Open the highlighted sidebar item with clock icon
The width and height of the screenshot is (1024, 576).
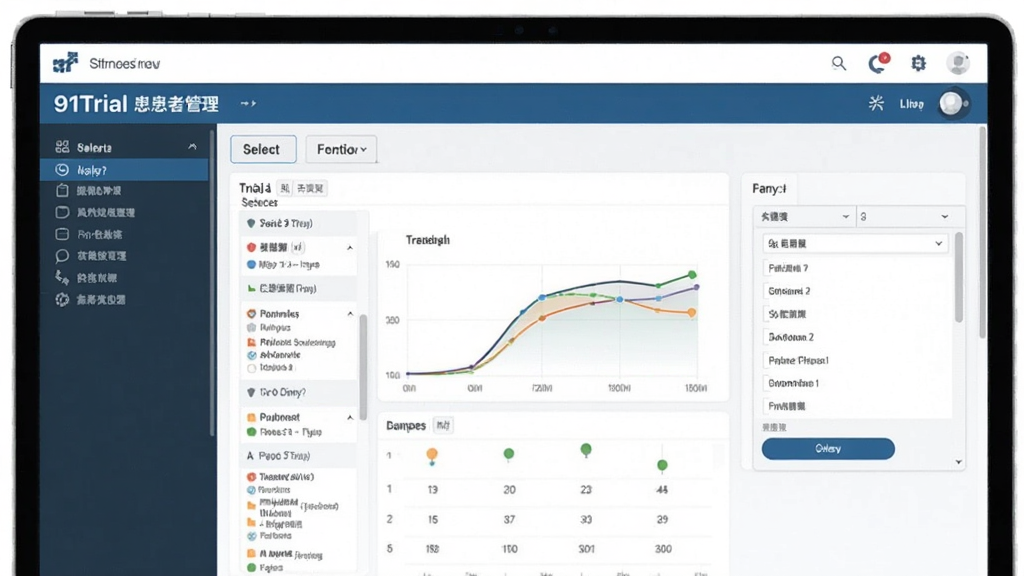coord(124,170)
